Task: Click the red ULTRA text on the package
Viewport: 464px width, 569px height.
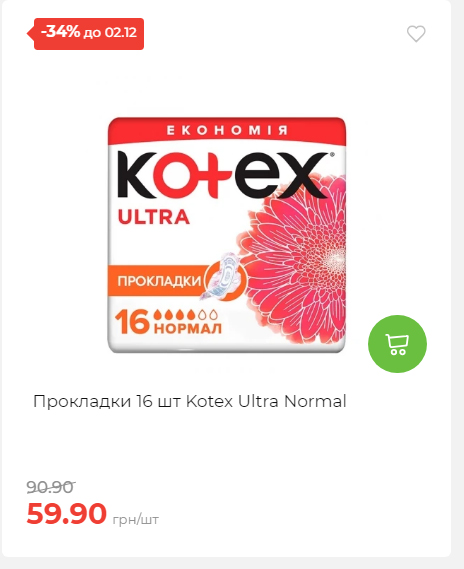Action: [153, 217]
